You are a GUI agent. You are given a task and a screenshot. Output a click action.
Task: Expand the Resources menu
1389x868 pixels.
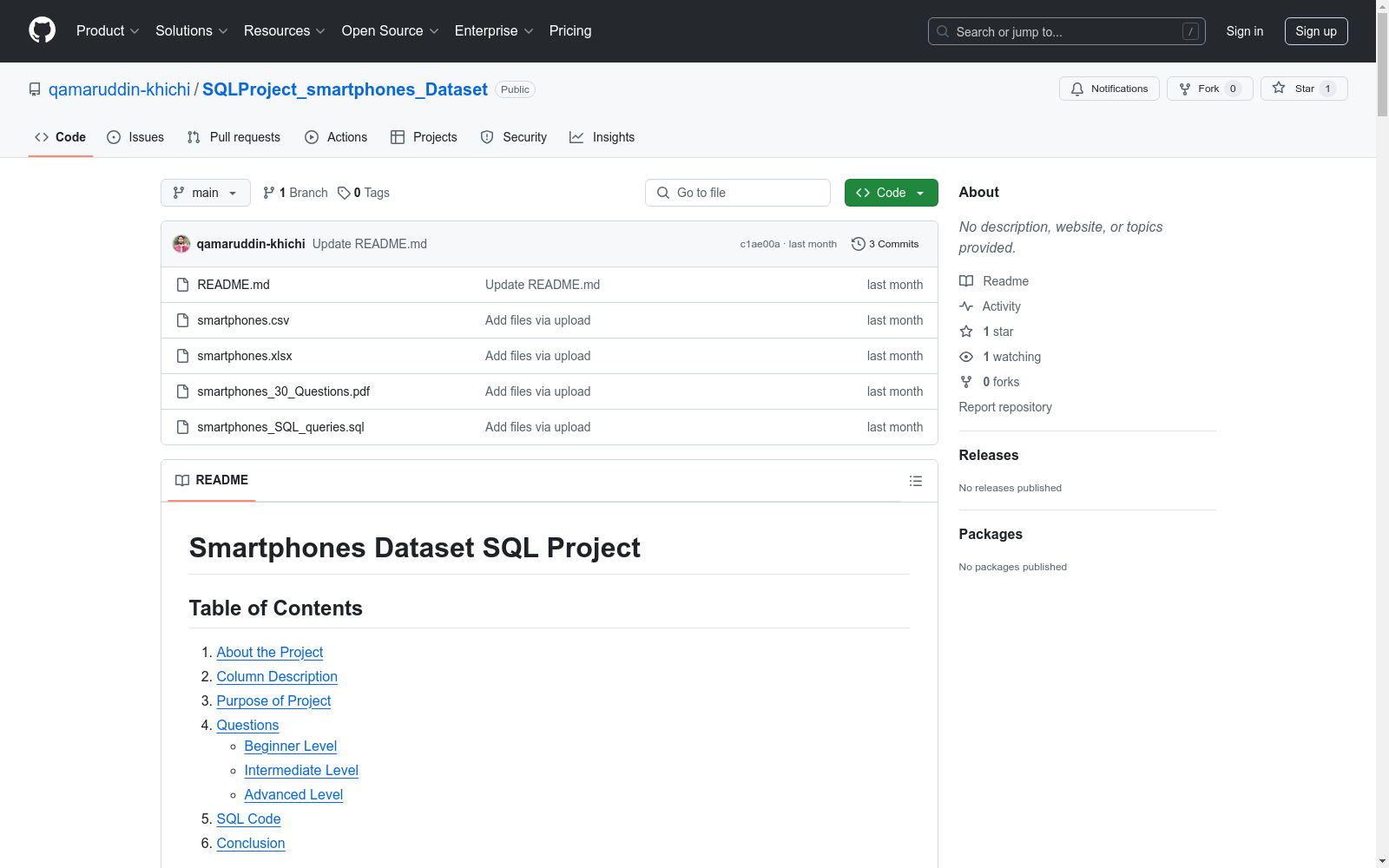coord(285,30)
